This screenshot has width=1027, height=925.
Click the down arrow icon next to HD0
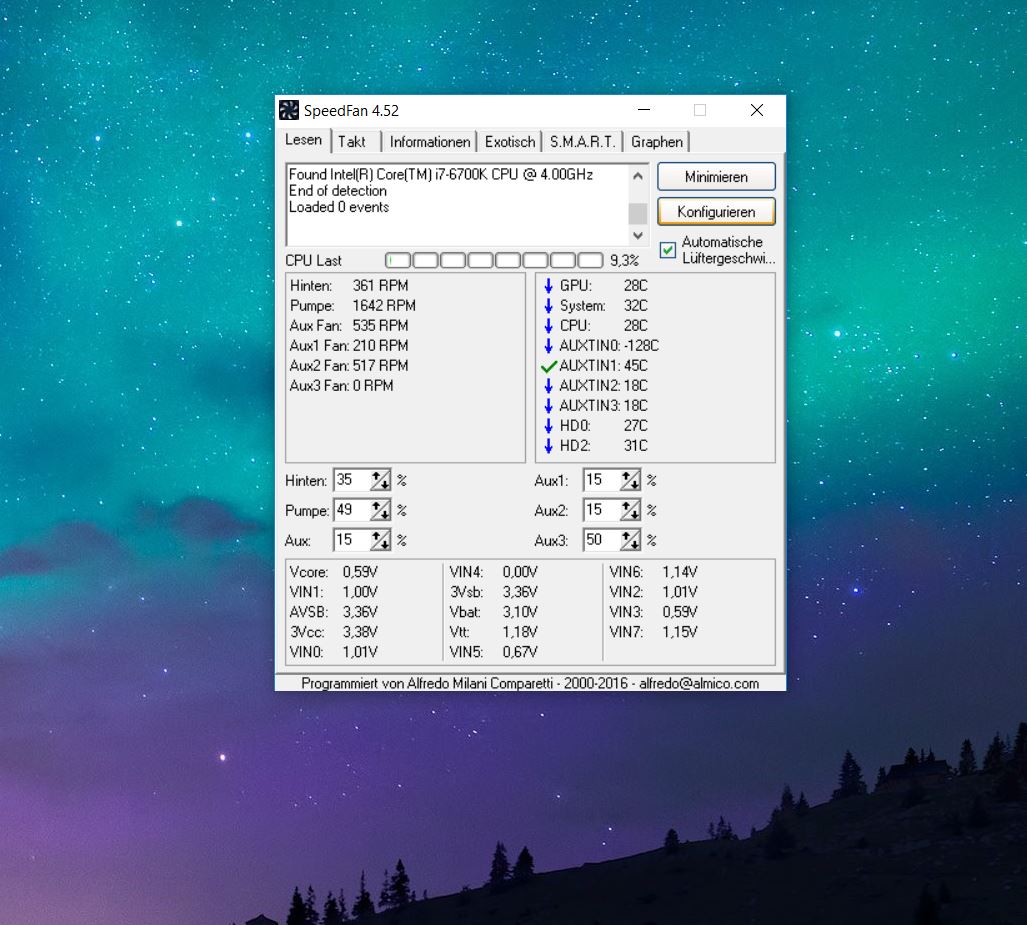pos(549,426)
